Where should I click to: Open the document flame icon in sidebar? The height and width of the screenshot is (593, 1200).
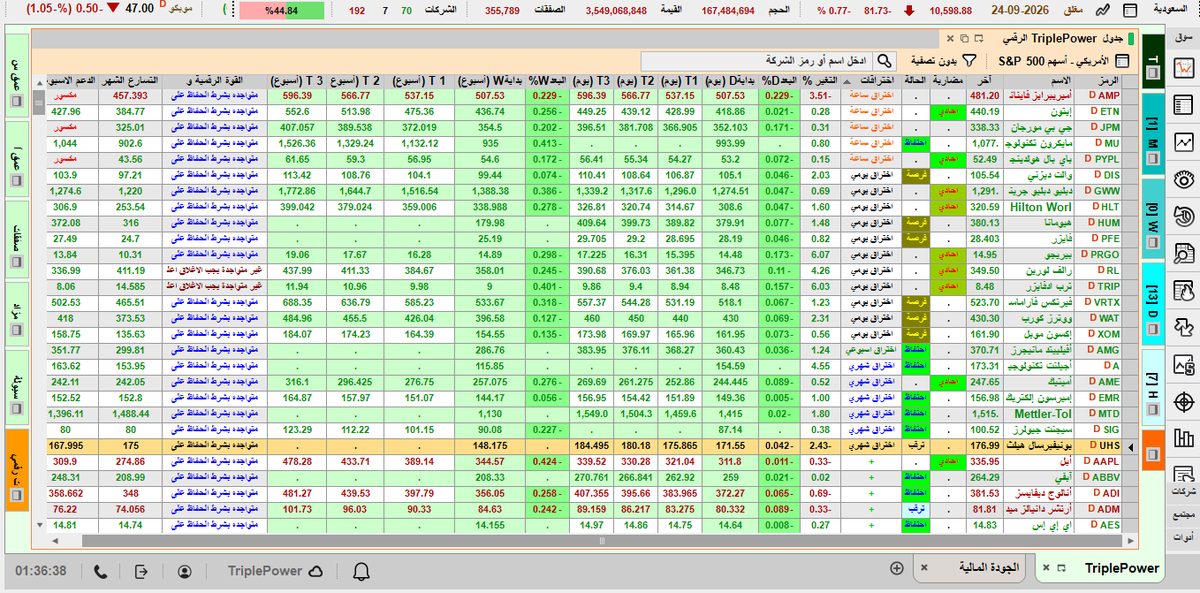pyautogui.click(x=1185, y=290)
